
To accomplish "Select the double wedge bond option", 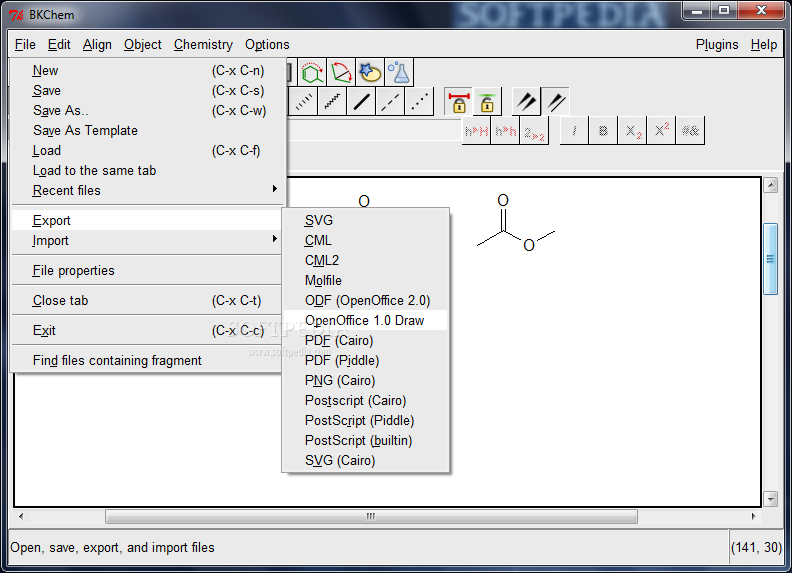I will click(526, 102).
